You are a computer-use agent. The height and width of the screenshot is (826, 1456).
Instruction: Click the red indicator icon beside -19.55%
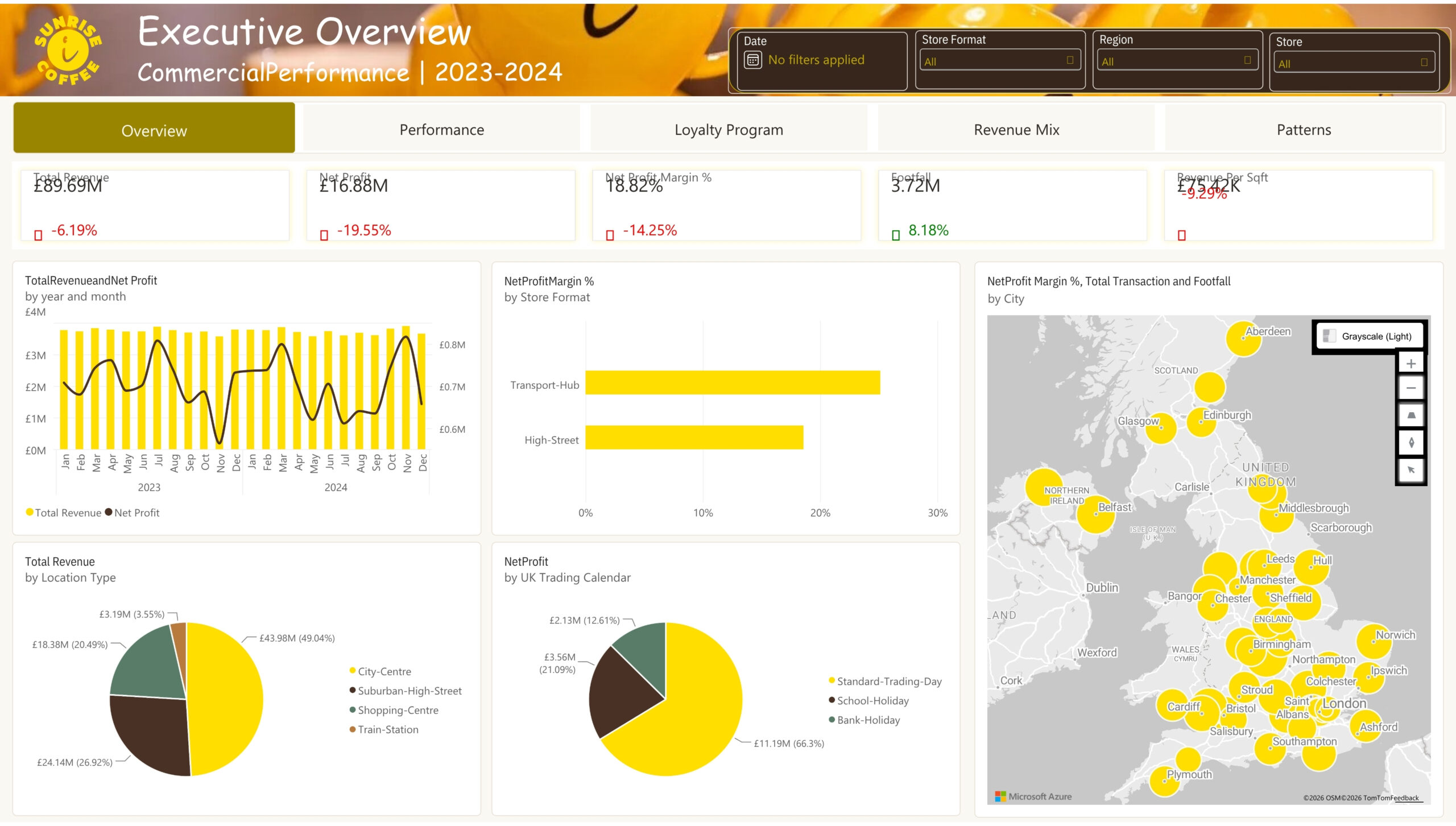pyautogui.click(x=324, y=235)
